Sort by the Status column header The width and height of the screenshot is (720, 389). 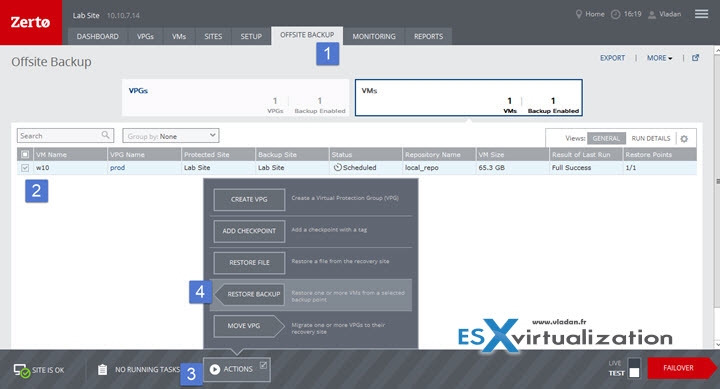point(366,154)
